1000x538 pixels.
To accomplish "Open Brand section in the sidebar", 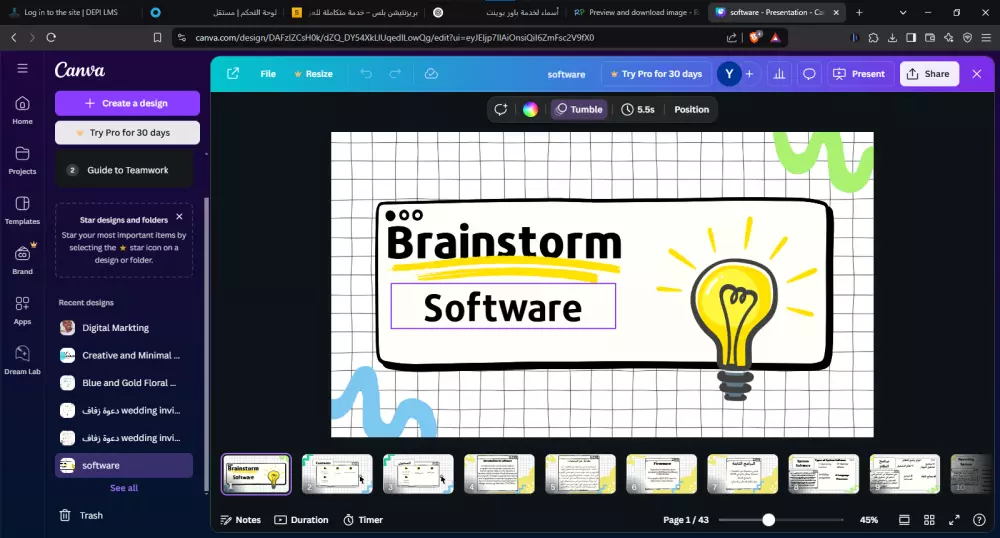I will coord(22,260).
